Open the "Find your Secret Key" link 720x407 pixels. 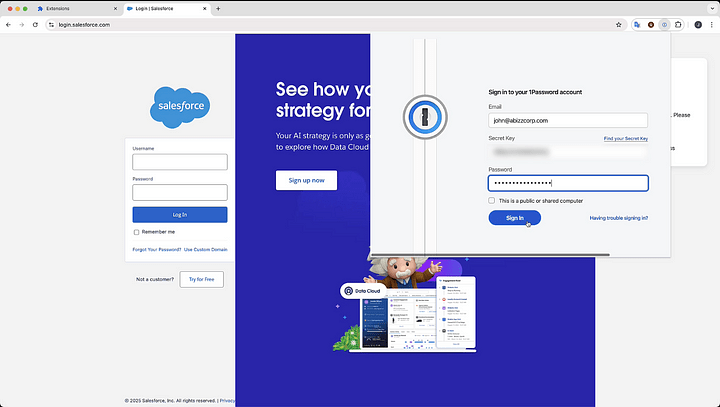625,138
